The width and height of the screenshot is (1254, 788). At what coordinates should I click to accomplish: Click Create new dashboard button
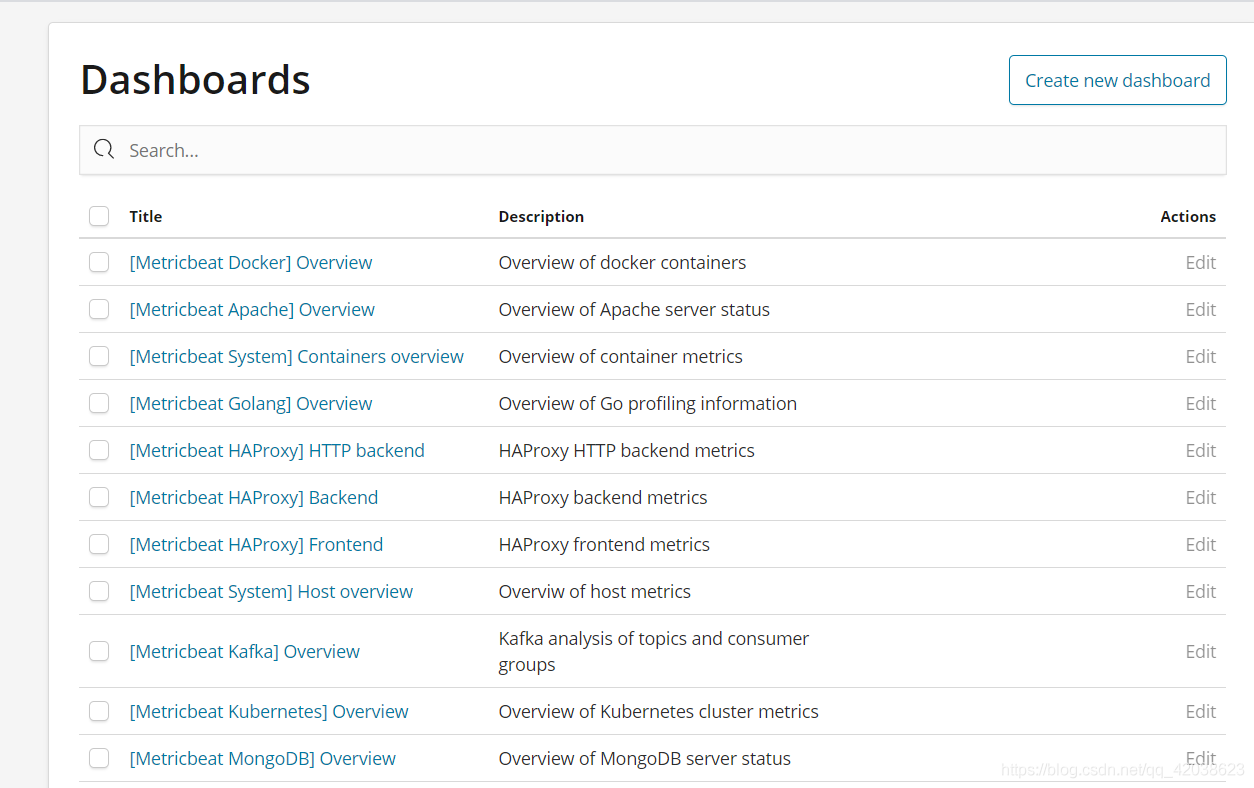(1117, 80)
